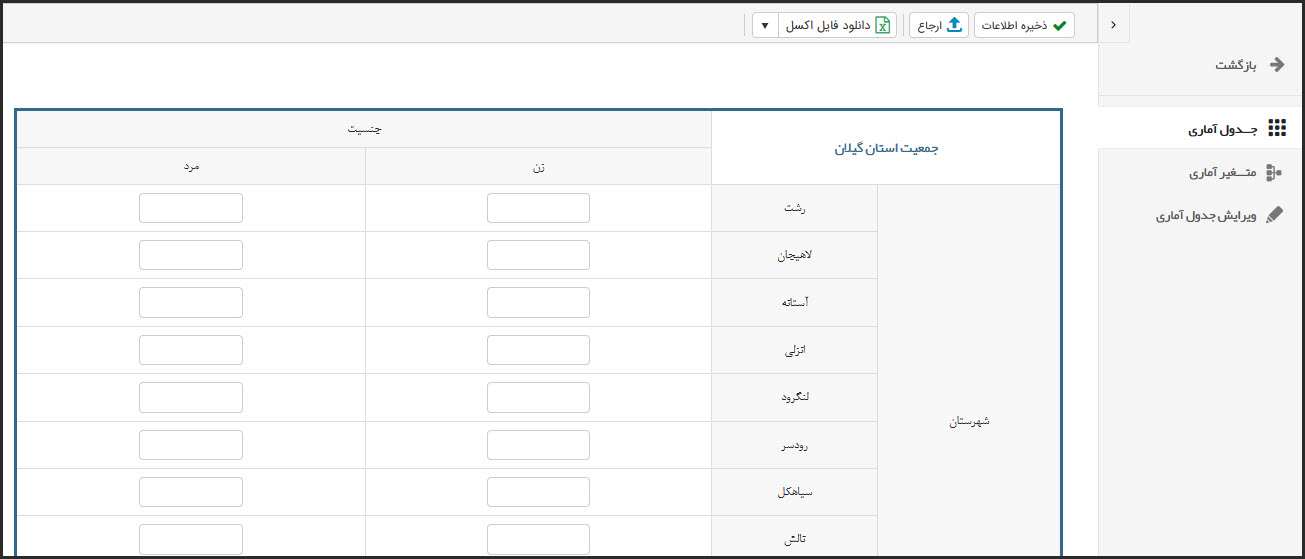
Task: Select the مرد input field for لاهیجان
Action: point(191,255)
